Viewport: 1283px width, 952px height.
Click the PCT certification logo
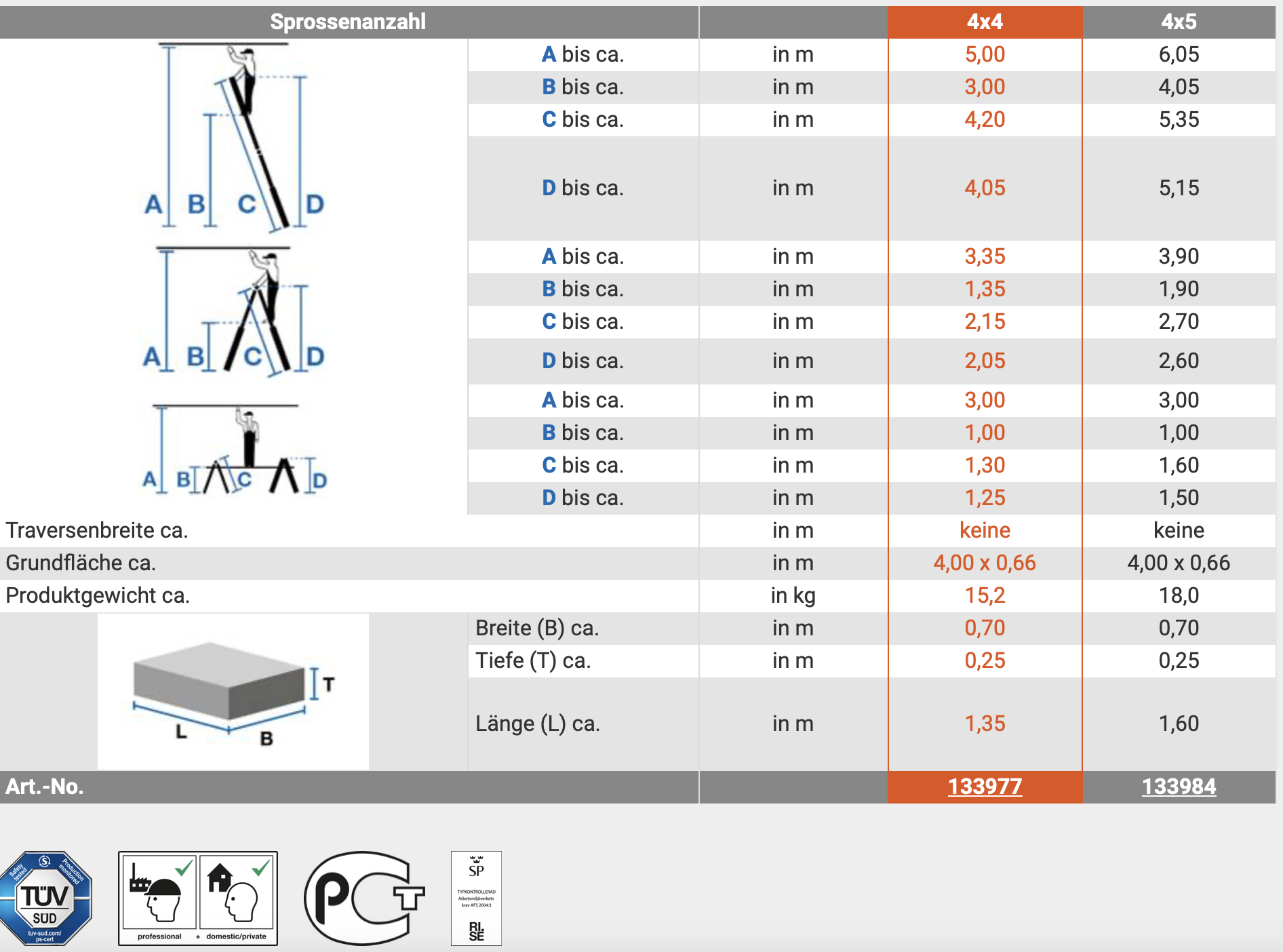coord(363,898)
